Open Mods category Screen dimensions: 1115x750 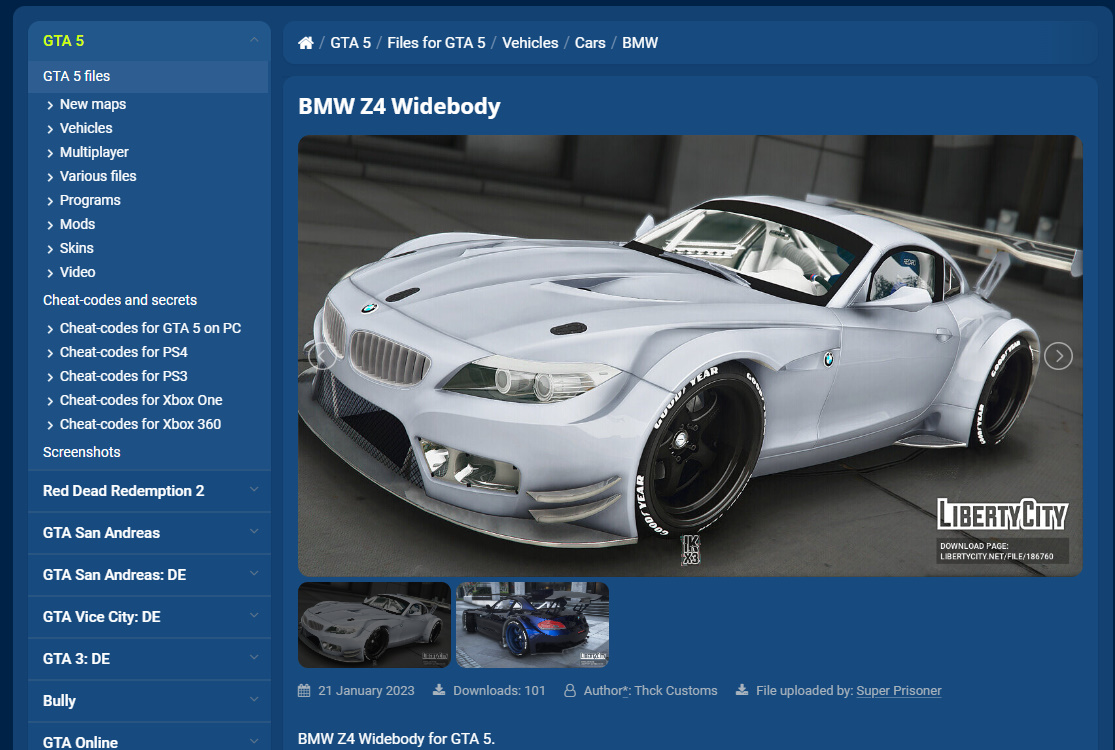78,224
